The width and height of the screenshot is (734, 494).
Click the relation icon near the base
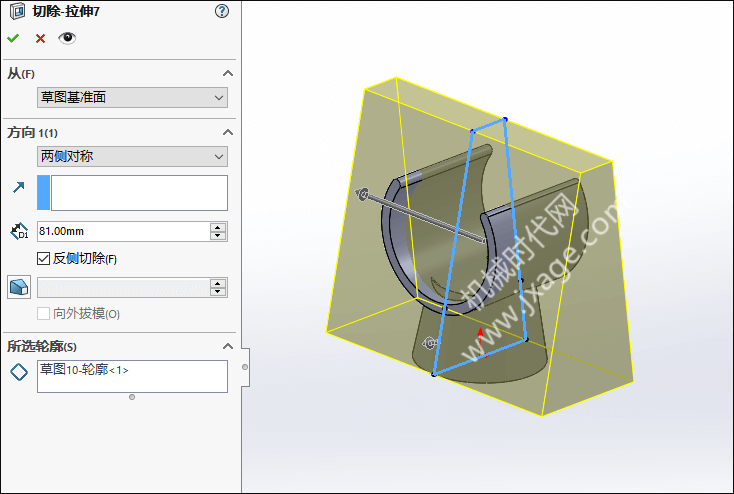[x=429, y=344]
